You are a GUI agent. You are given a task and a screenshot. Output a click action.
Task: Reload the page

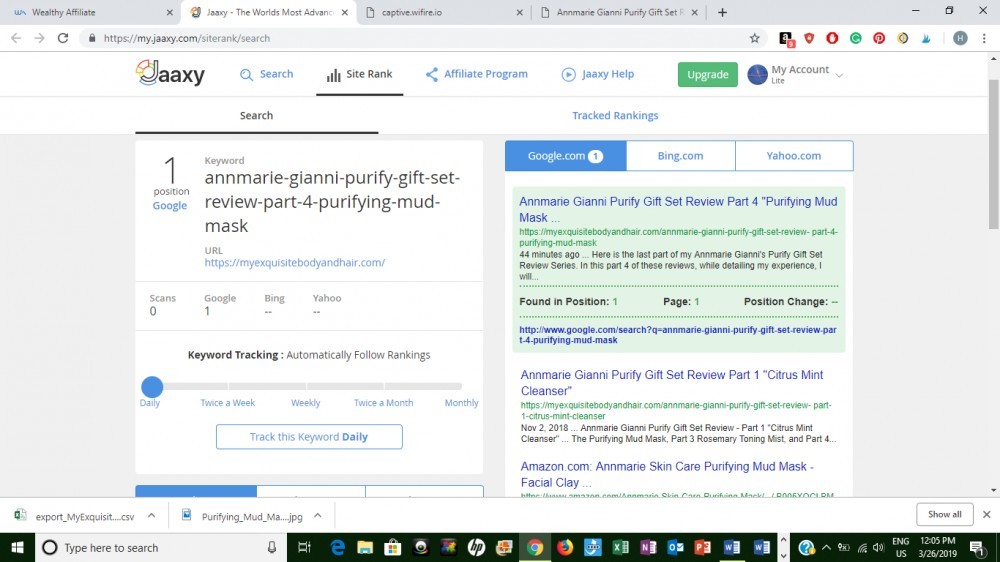[62, 38]
